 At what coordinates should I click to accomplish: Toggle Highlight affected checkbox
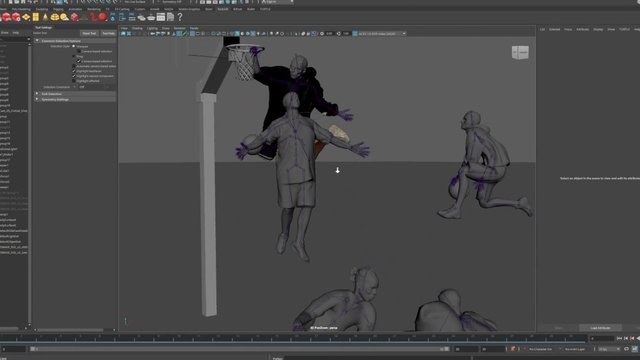(74, 81)
